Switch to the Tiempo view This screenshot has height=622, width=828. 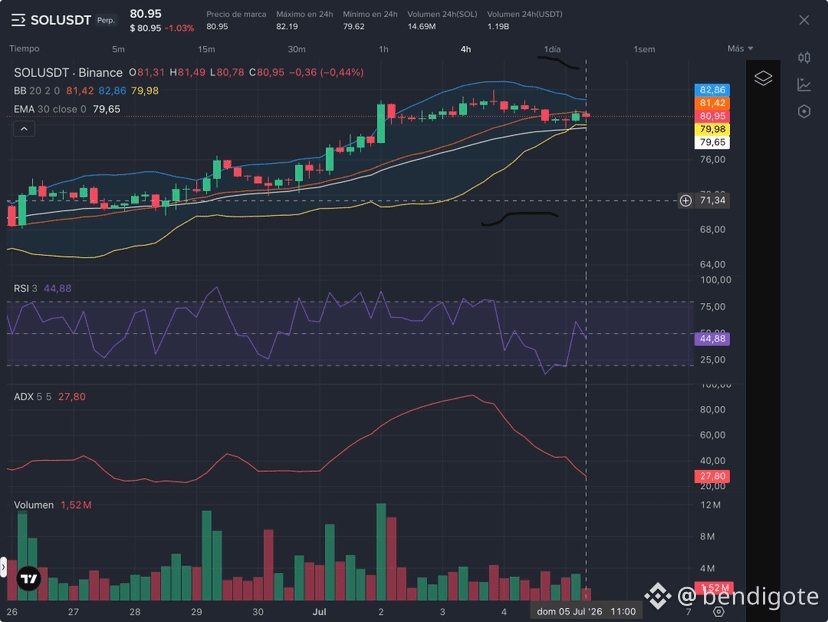[24, 49]
